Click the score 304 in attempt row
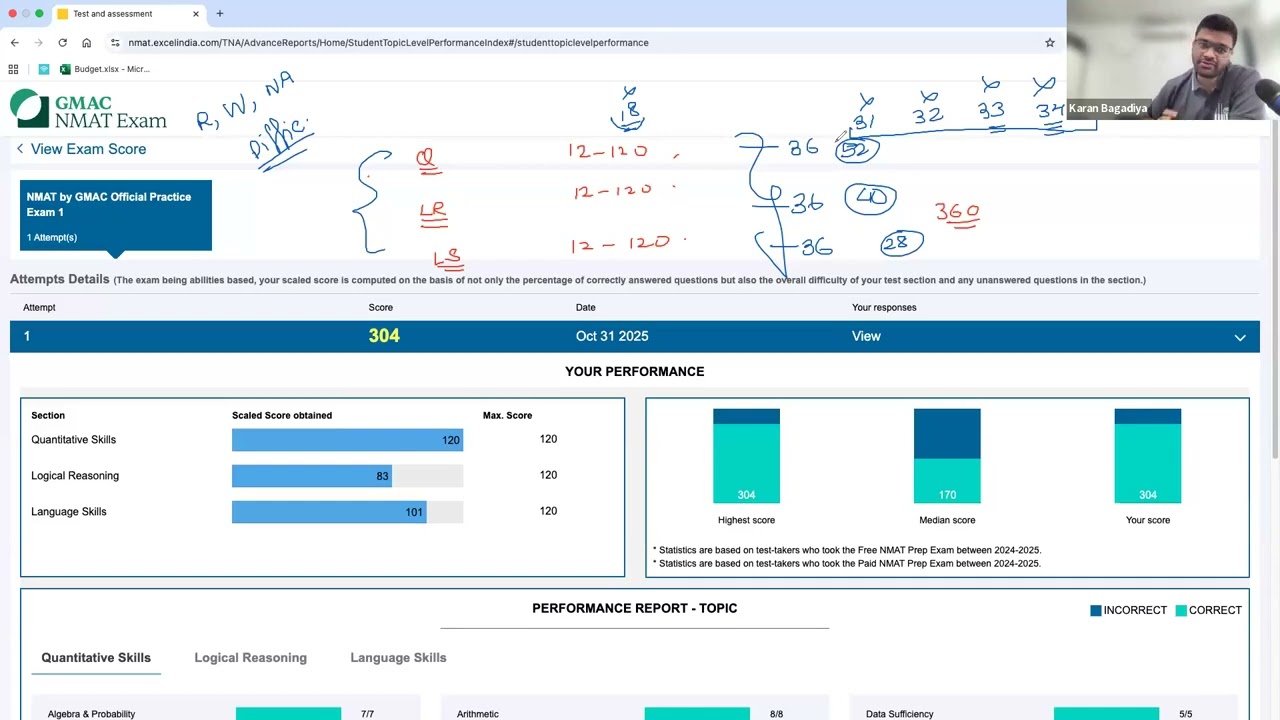1280x720 pixels. pos(384,336)
